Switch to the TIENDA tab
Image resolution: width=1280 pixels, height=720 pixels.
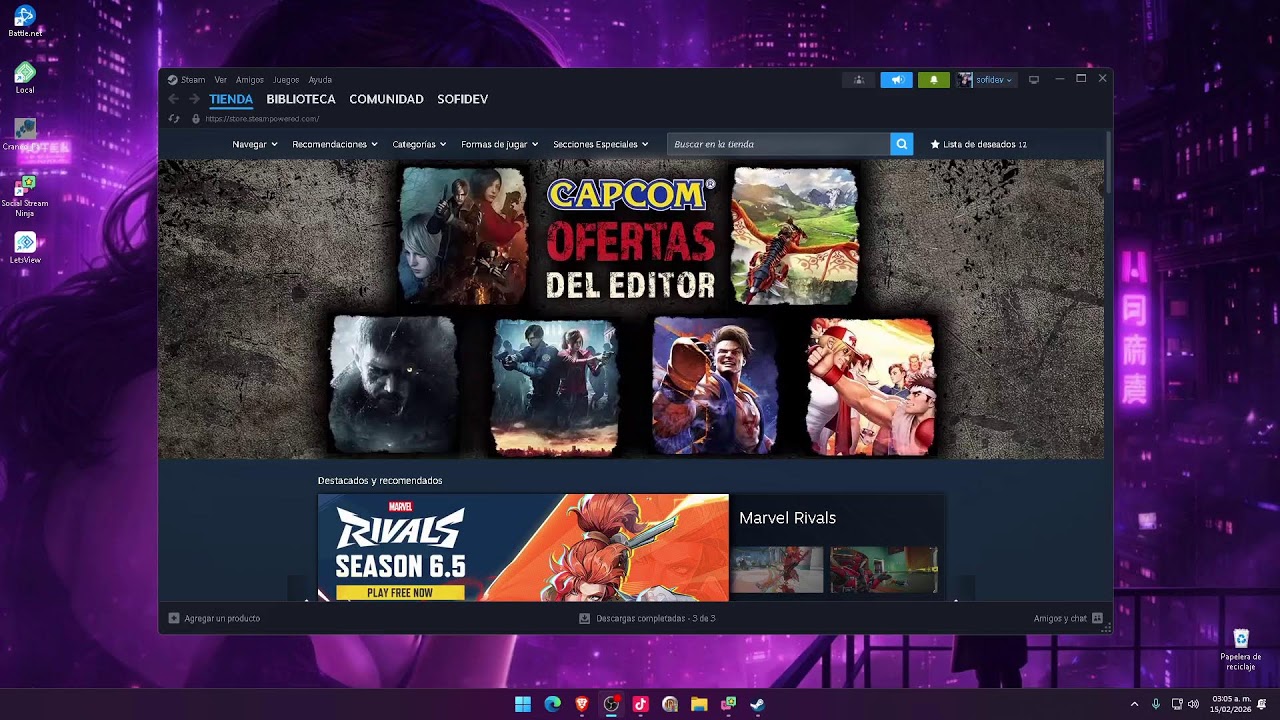coord(231,99)
